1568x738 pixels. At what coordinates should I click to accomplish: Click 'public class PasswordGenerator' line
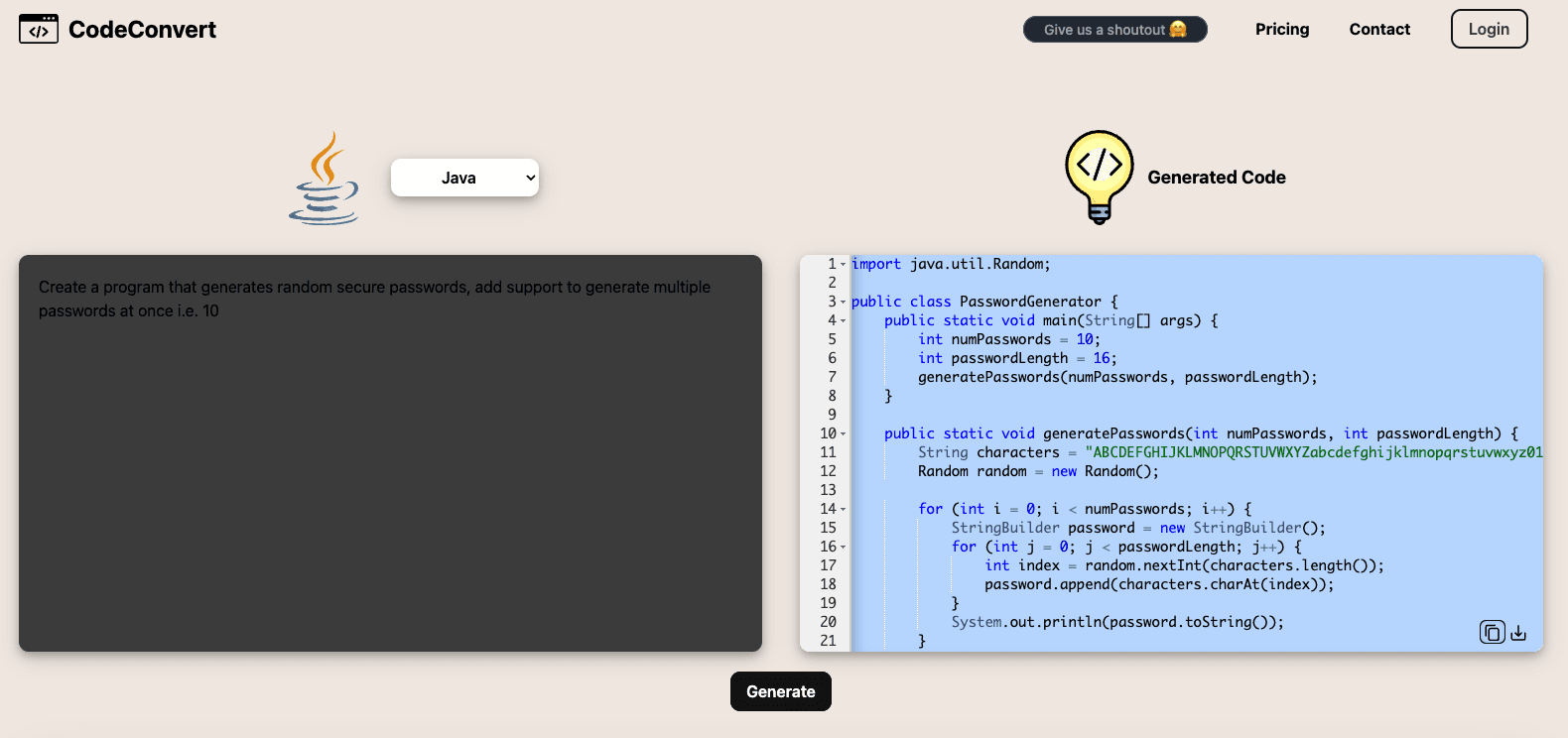tap(984, 302)
